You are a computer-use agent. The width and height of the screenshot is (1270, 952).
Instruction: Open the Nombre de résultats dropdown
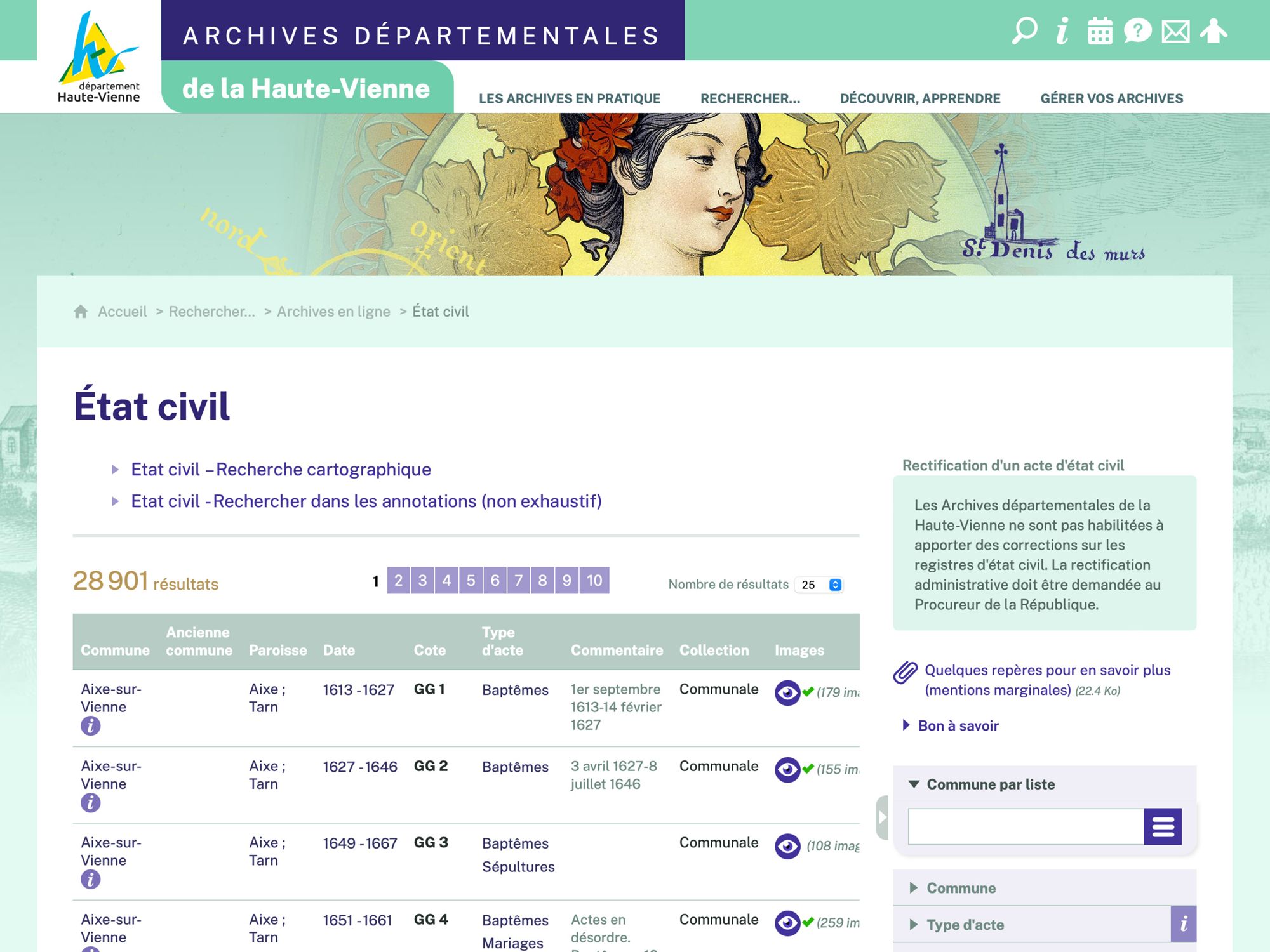click(x=819, y=585)
